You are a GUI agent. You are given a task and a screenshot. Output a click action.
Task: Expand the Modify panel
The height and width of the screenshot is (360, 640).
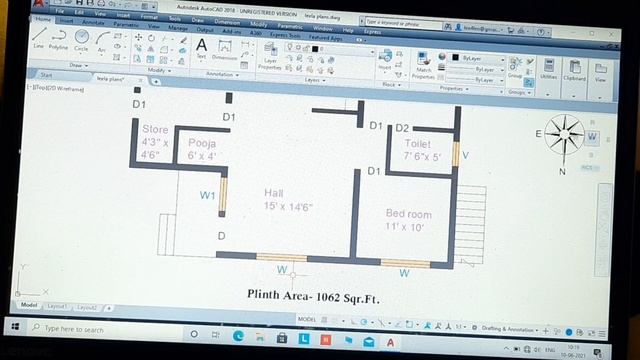click(159, 70)
